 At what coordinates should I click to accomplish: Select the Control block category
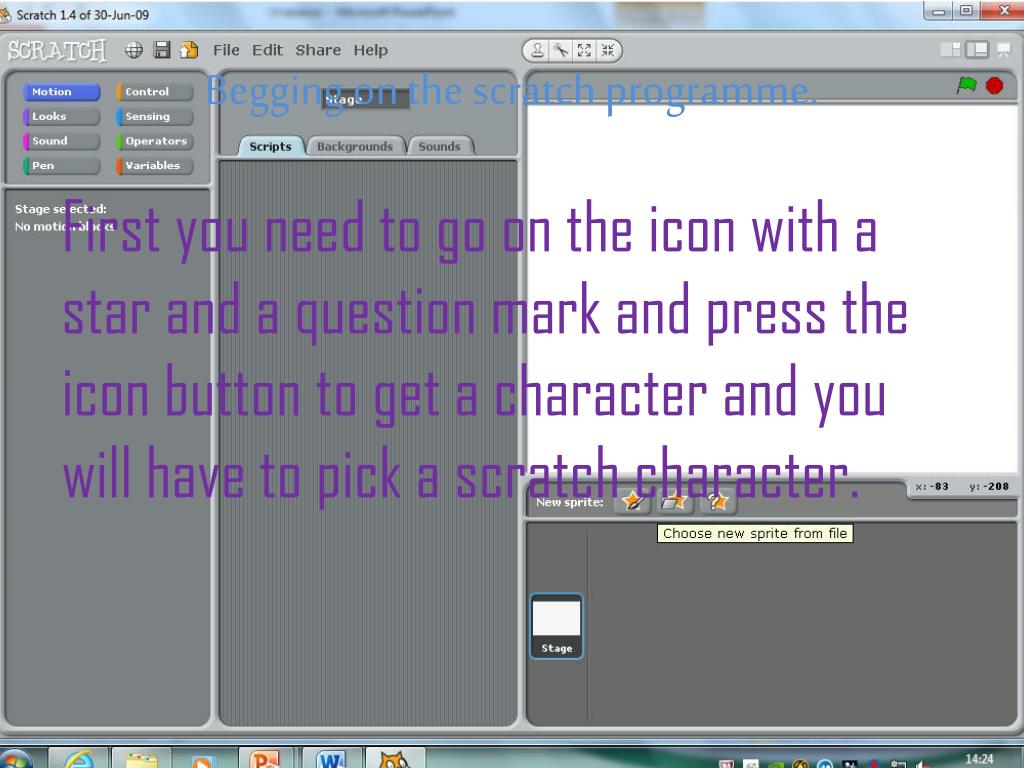(154, 92)
